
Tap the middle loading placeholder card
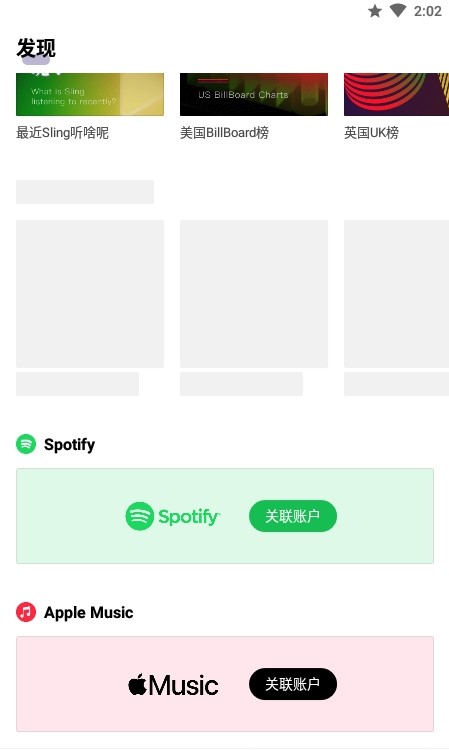(x=254, y=294)
